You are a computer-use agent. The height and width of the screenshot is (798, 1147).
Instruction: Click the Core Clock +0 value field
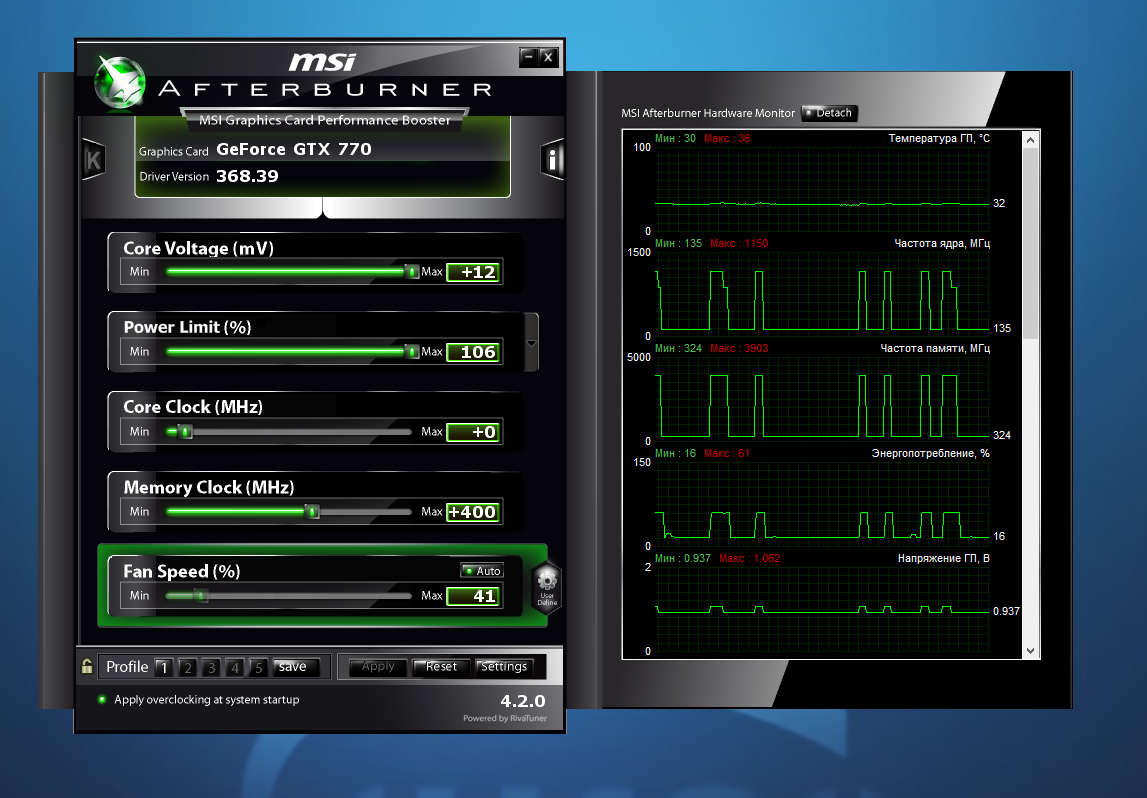point(473,432)
